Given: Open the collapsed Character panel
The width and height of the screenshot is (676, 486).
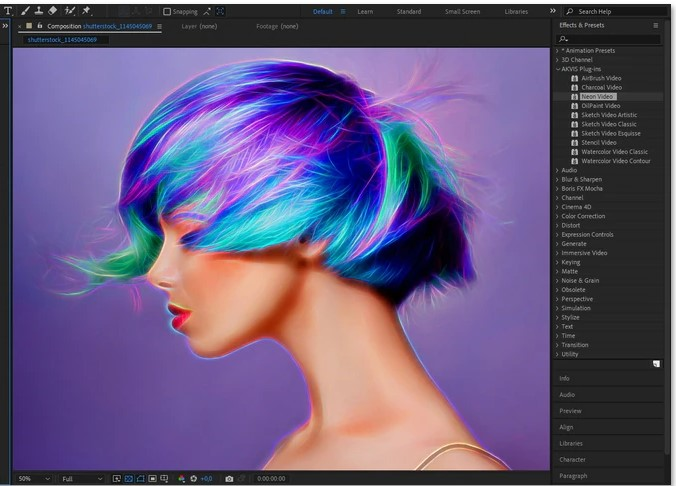Looking at the screenshot, I should pyautogui.click(x=573, y=460).
